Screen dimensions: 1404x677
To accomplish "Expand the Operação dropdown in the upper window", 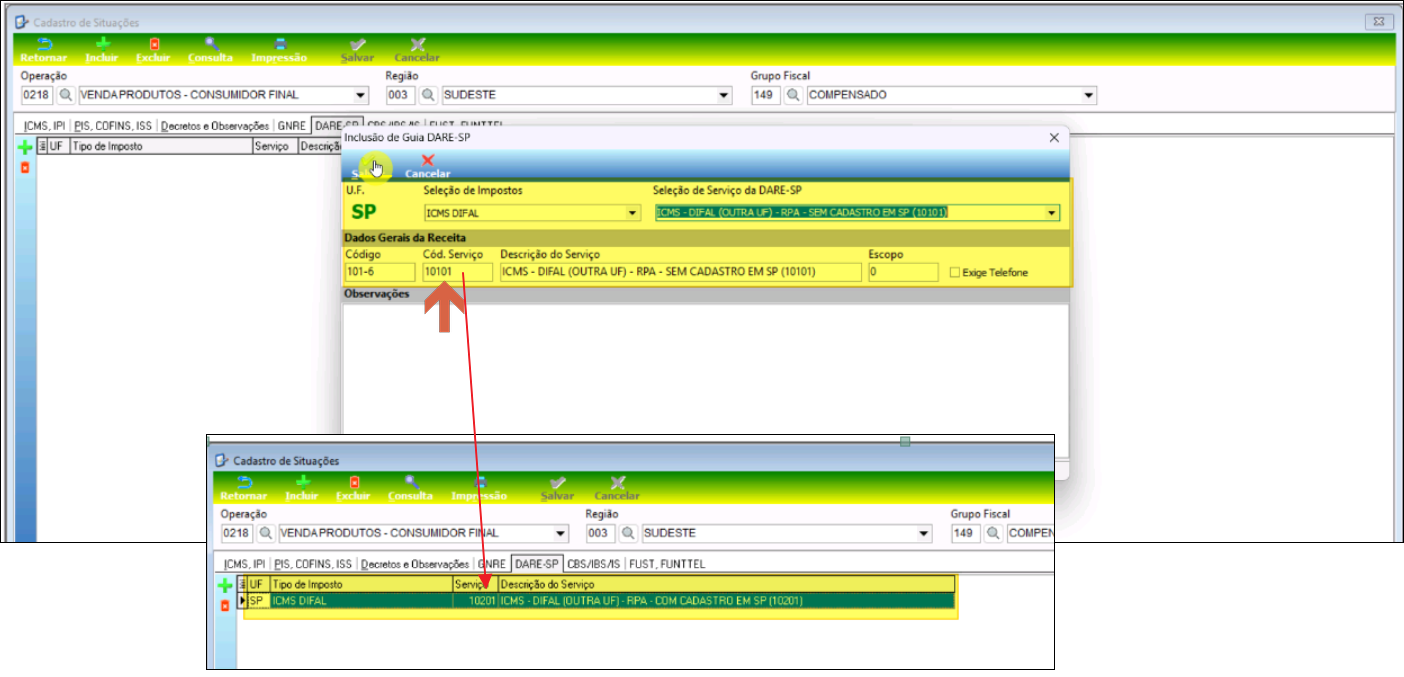I will [x=361, y=95].
